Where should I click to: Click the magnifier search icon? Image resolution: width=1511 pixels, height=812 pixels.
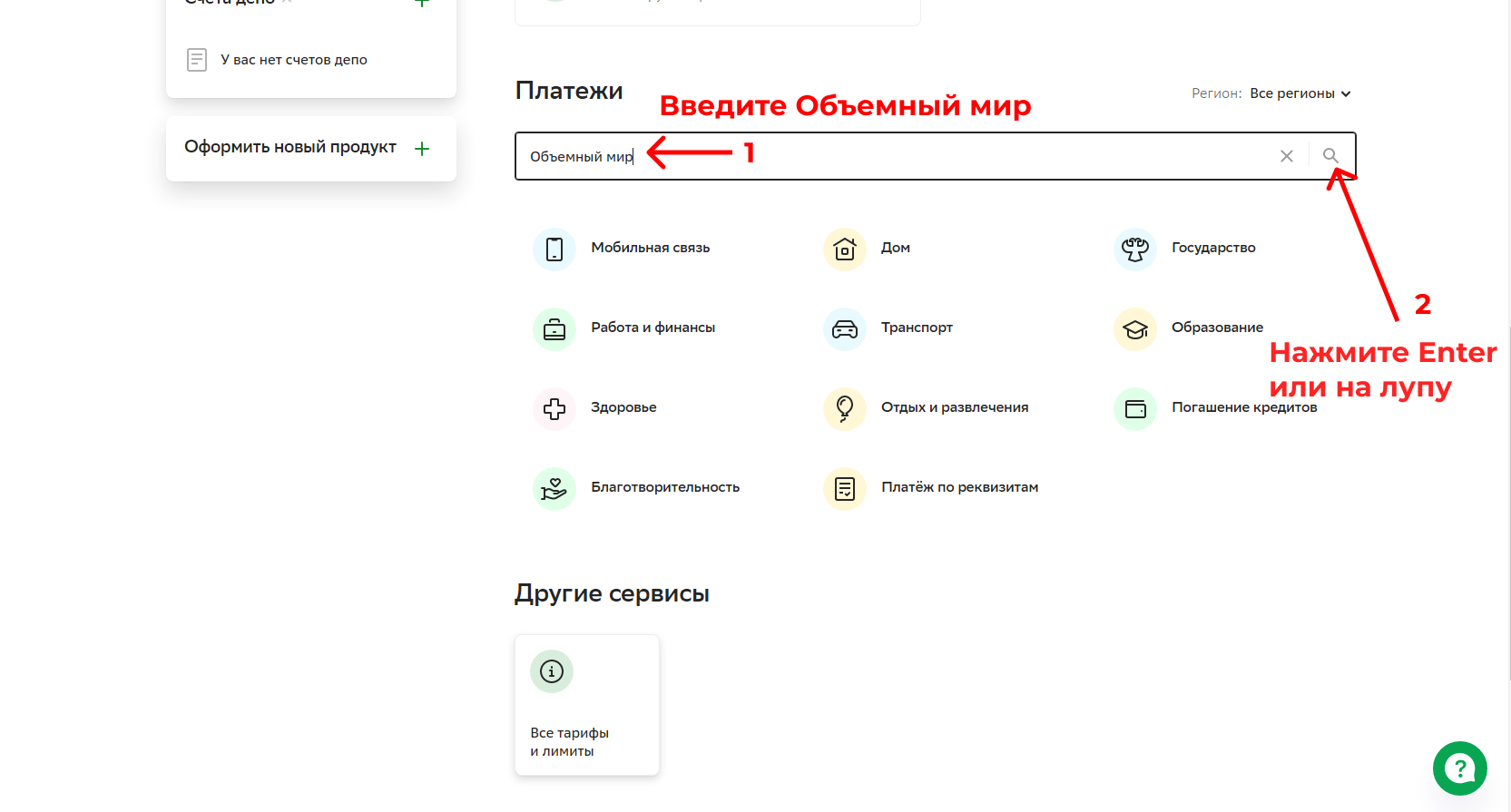pyautogui.click(x=1330, y=156)
